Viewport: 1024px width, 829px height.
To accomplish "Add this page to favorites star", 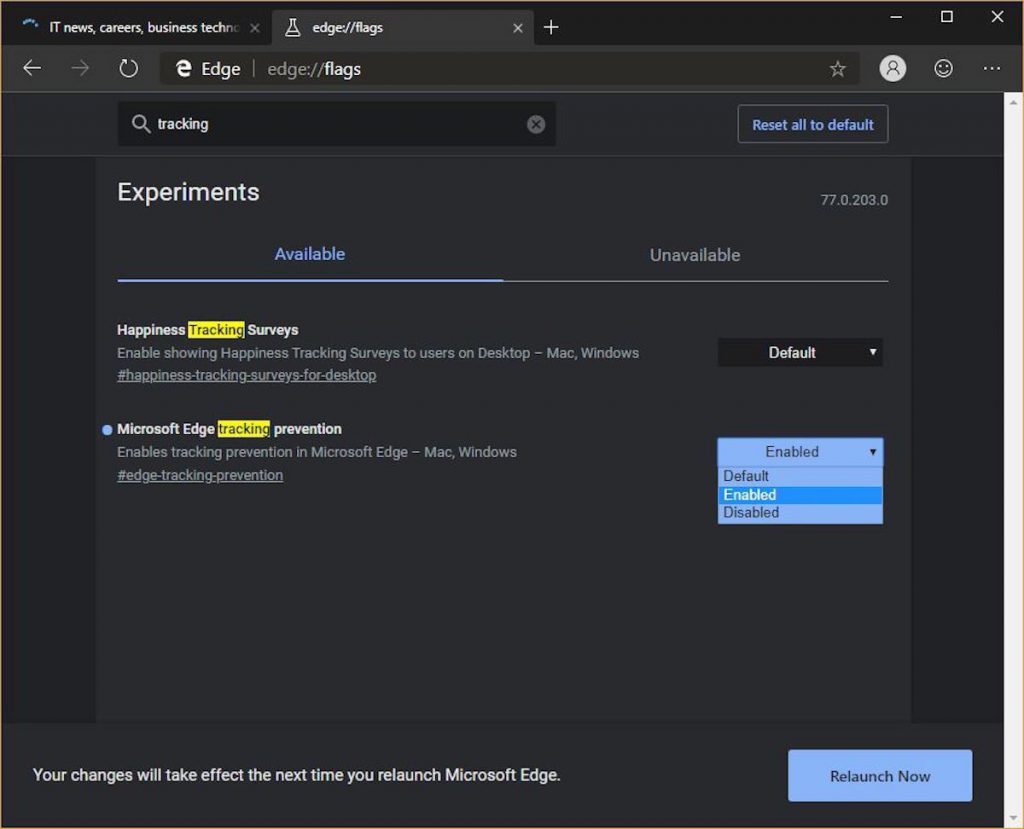I will point(837,69).
